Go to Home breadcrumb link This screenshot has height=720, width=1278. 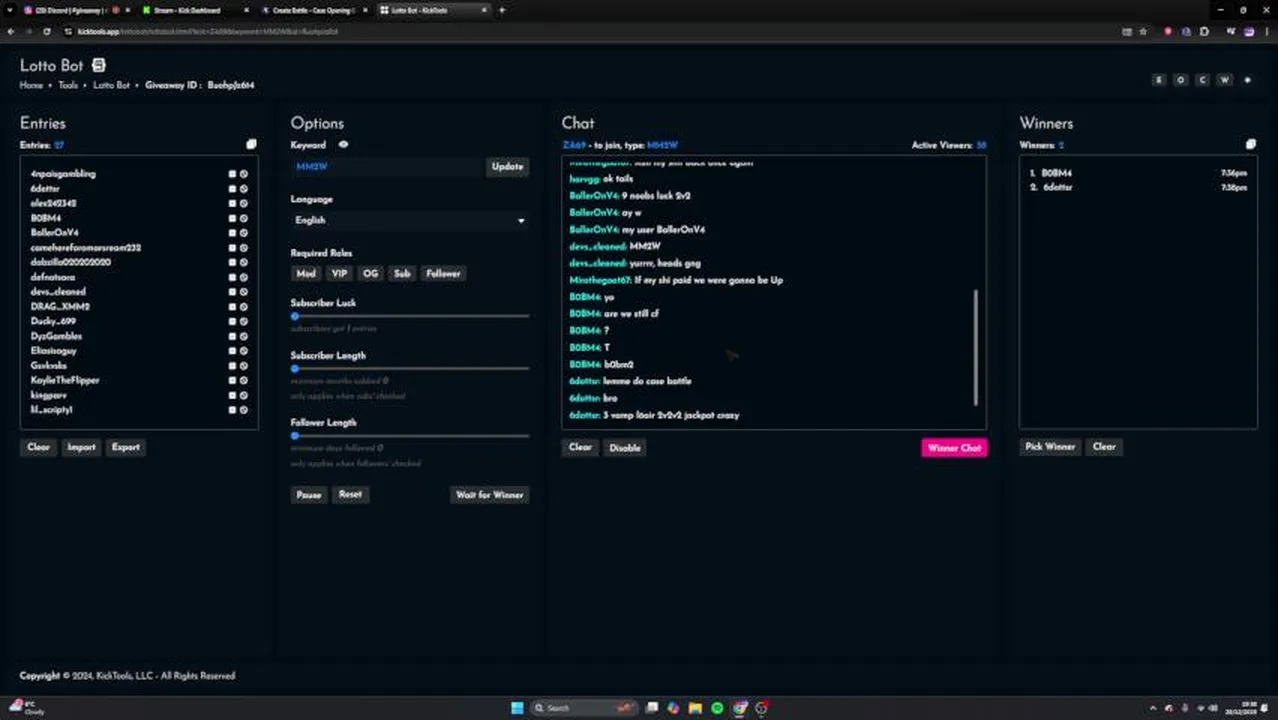tap(31, 85)
